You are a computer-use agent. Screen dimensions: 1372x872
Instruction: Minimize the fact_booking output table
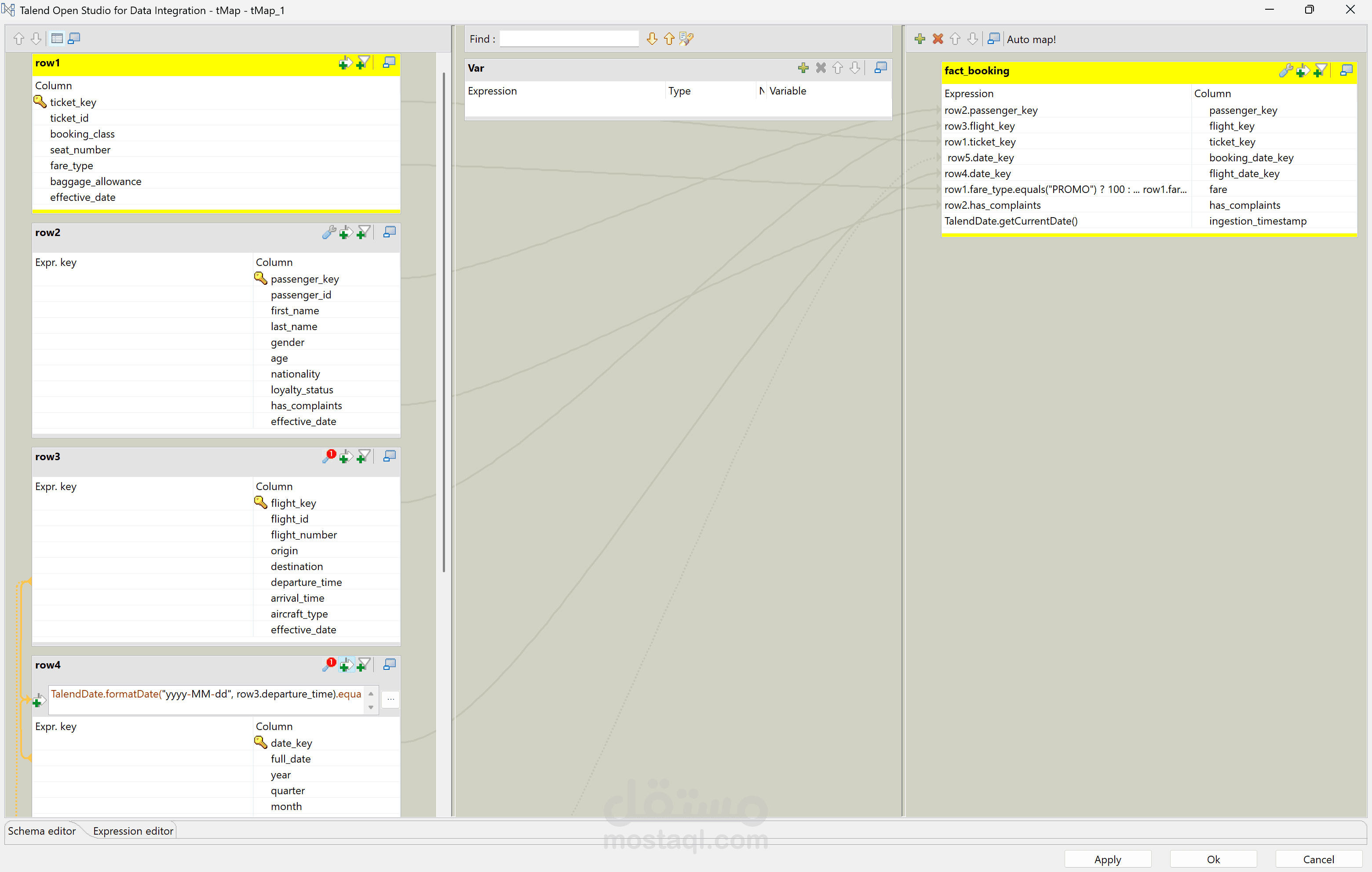point(1346,71)
